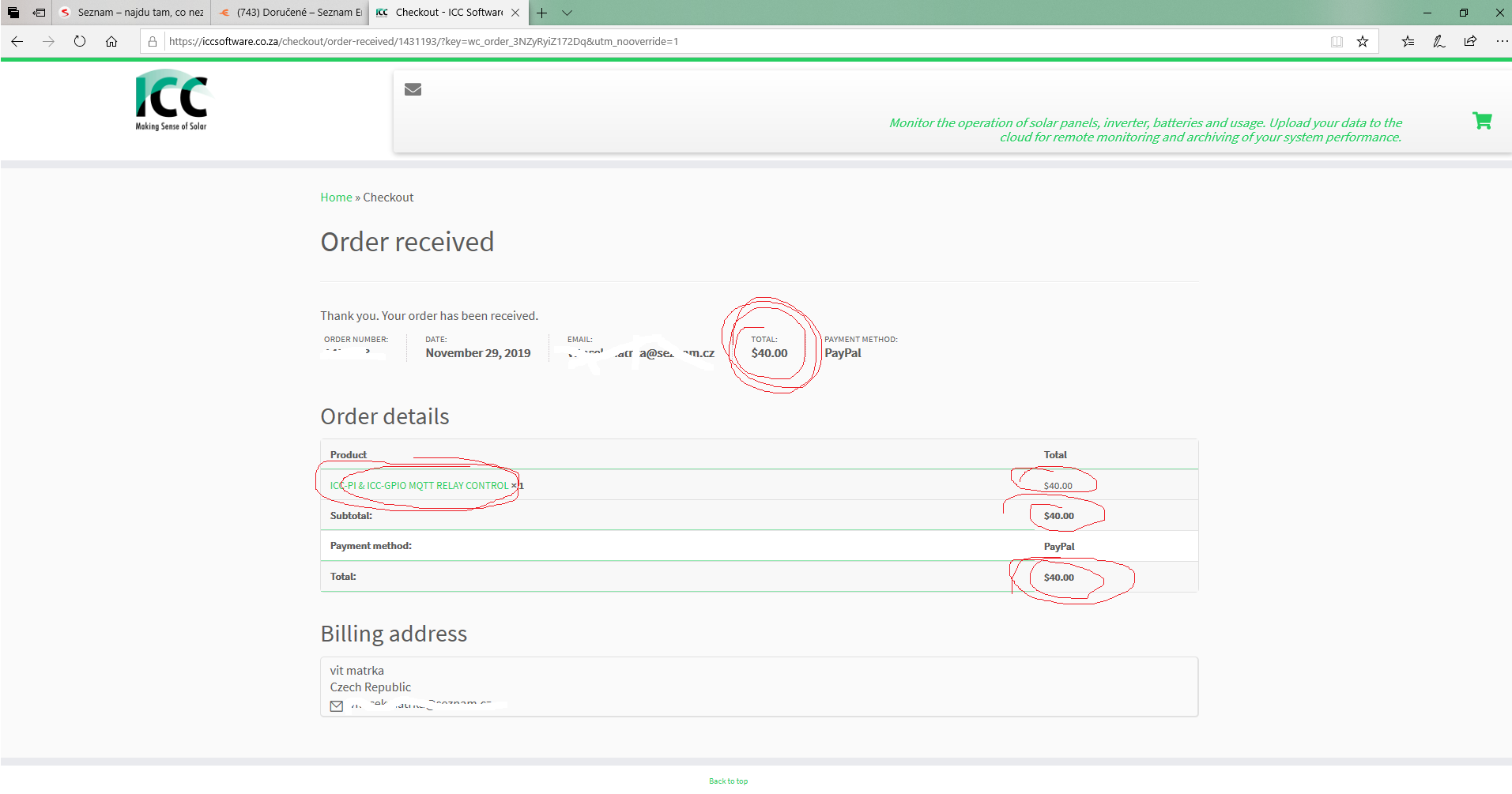Viewport: 1512px width, 794px height.
Task: Open the browser settings and more menu
Action: coord(1502,41)
